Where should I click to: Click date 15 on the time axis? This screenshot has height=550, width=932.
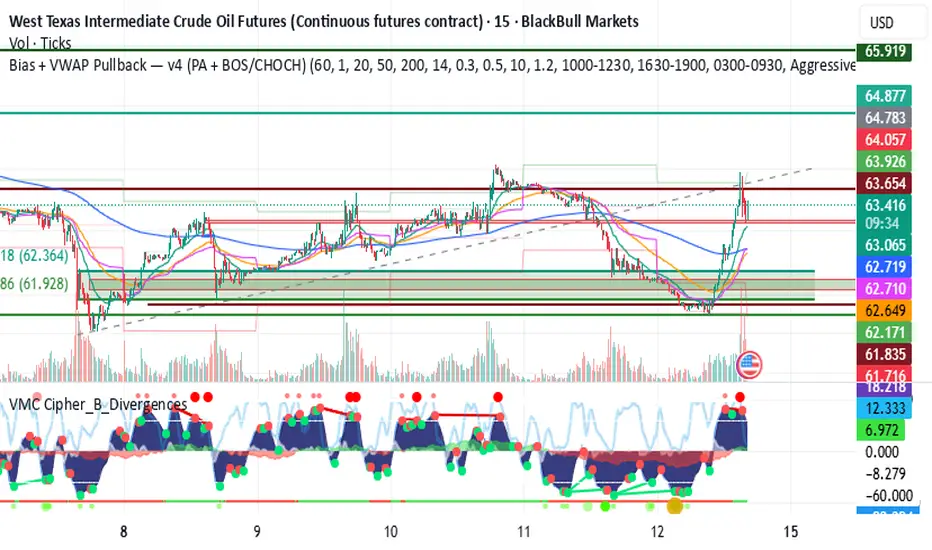(x=791, y=532)
